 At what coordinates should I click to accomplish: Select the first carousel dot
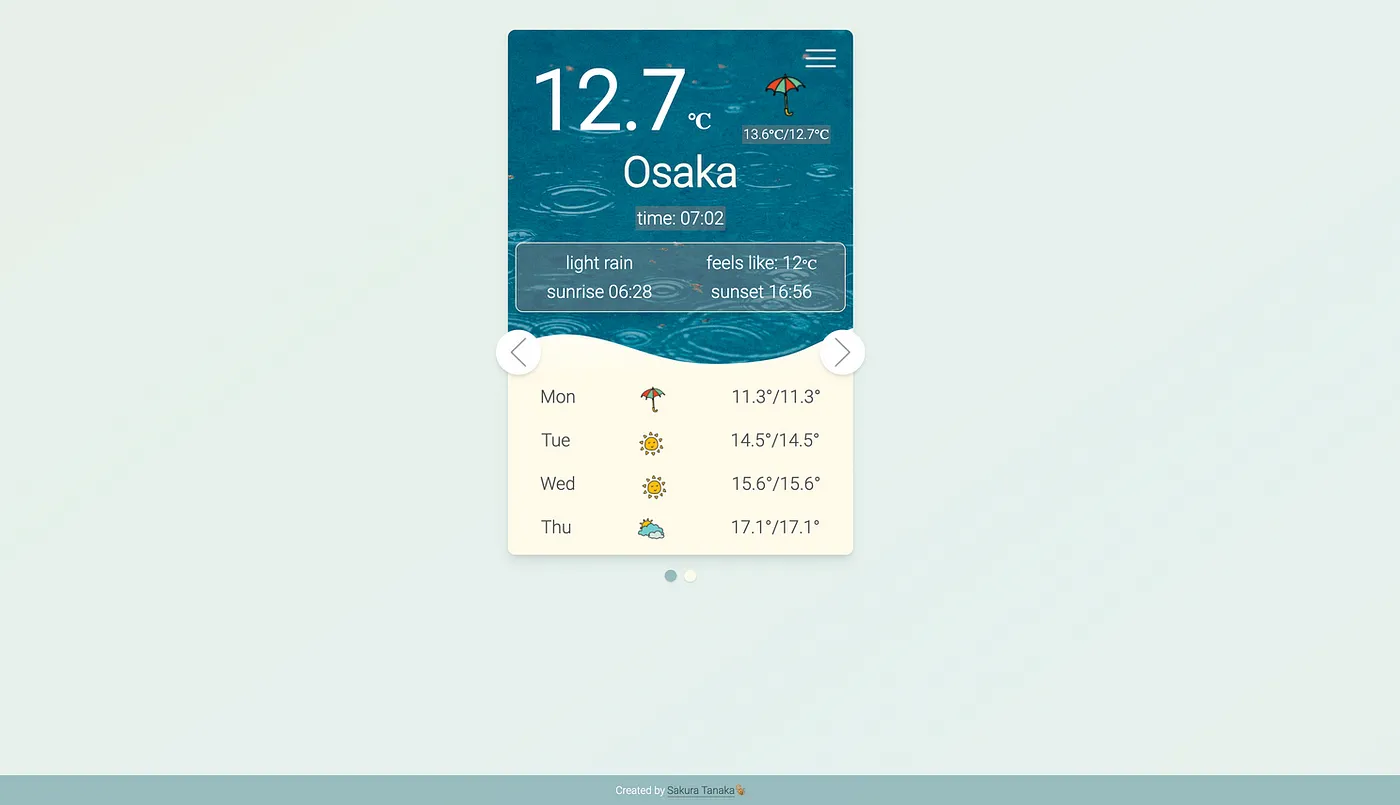[671, 576]
